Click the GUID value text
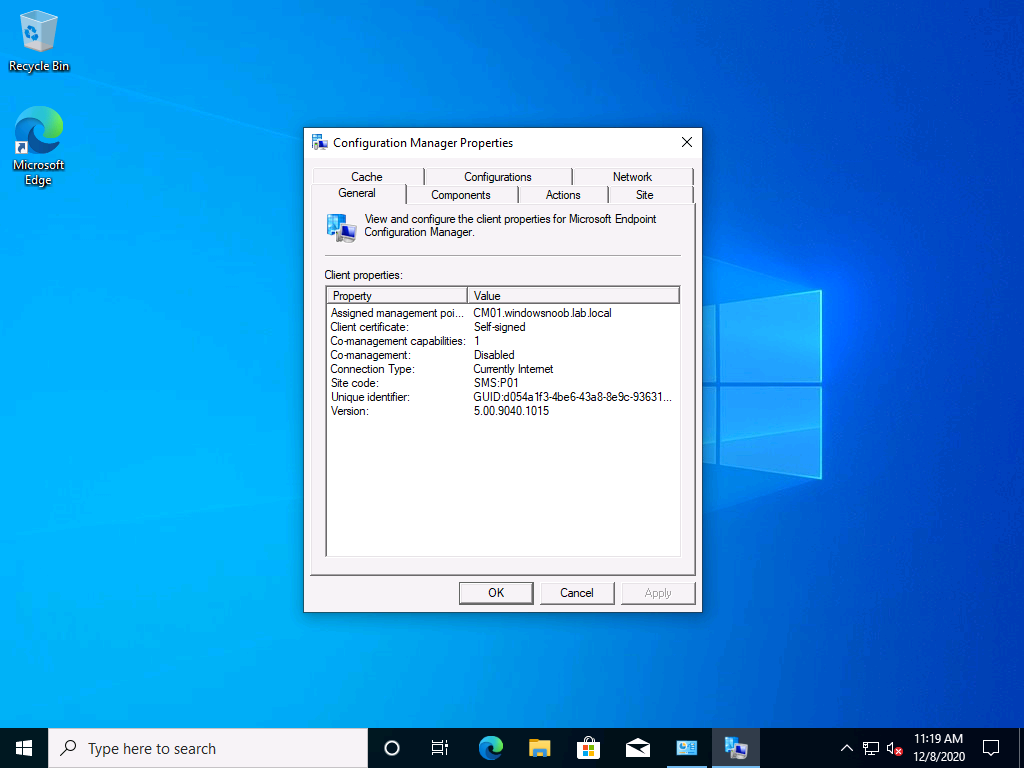 tap(573, 397)
